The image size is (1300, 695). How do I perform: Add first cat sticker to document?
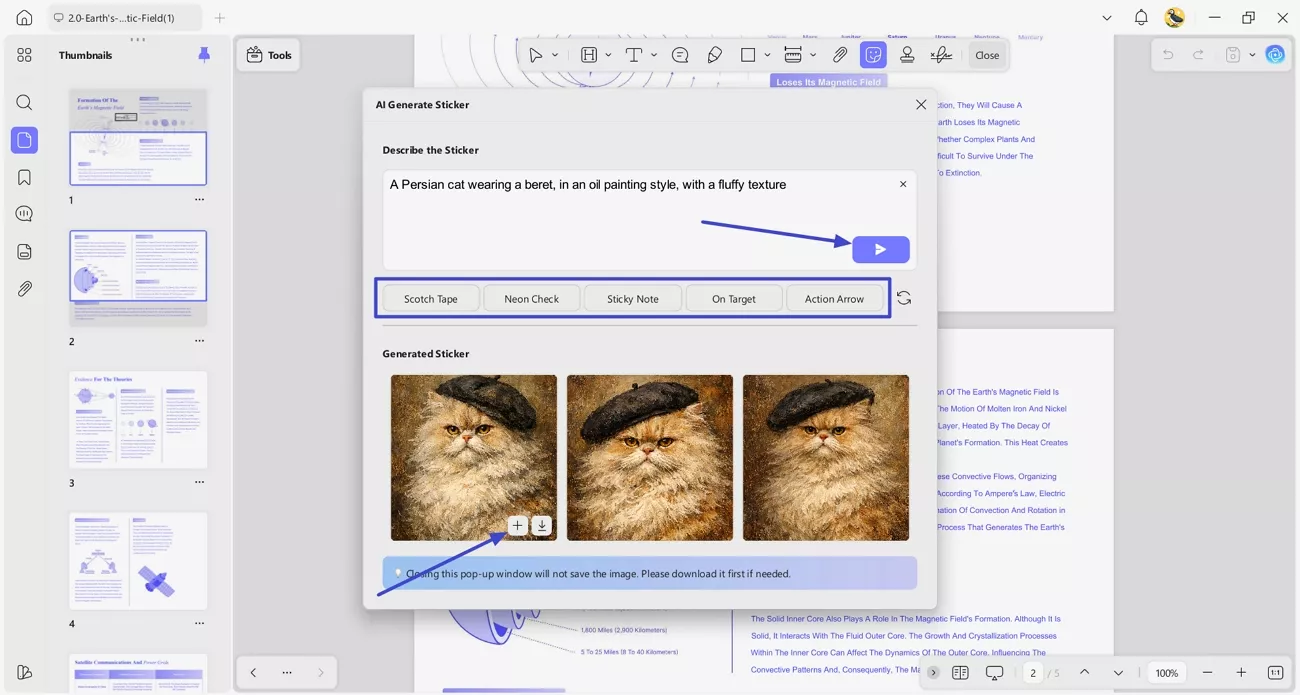click(x=517, y=525)
